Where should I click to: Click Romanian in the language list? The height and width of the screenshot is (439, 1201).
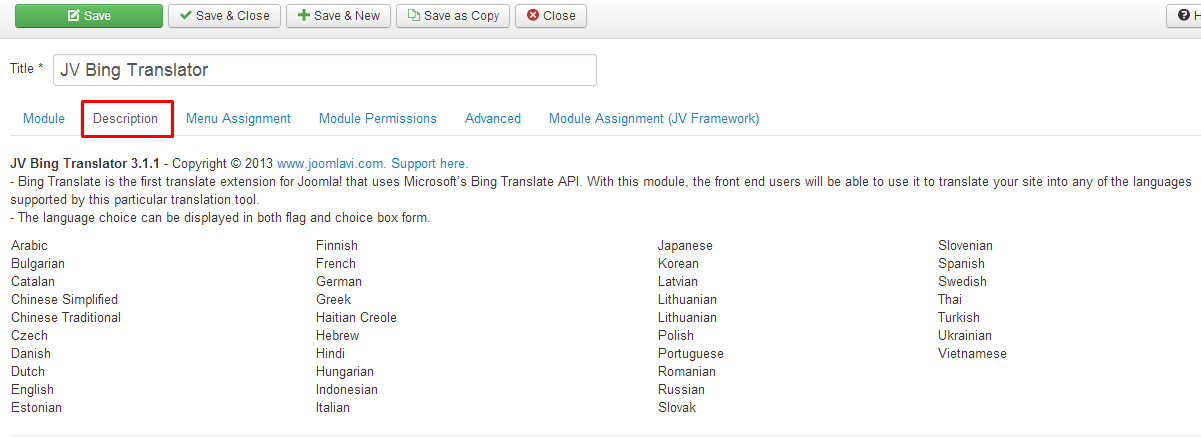[687, 371]
